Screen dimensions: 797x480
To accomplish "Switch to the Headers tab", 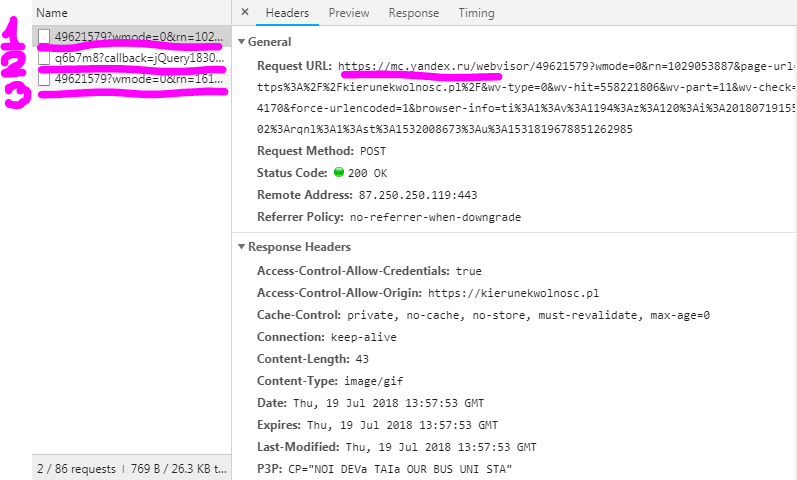I will pos(287,13).
